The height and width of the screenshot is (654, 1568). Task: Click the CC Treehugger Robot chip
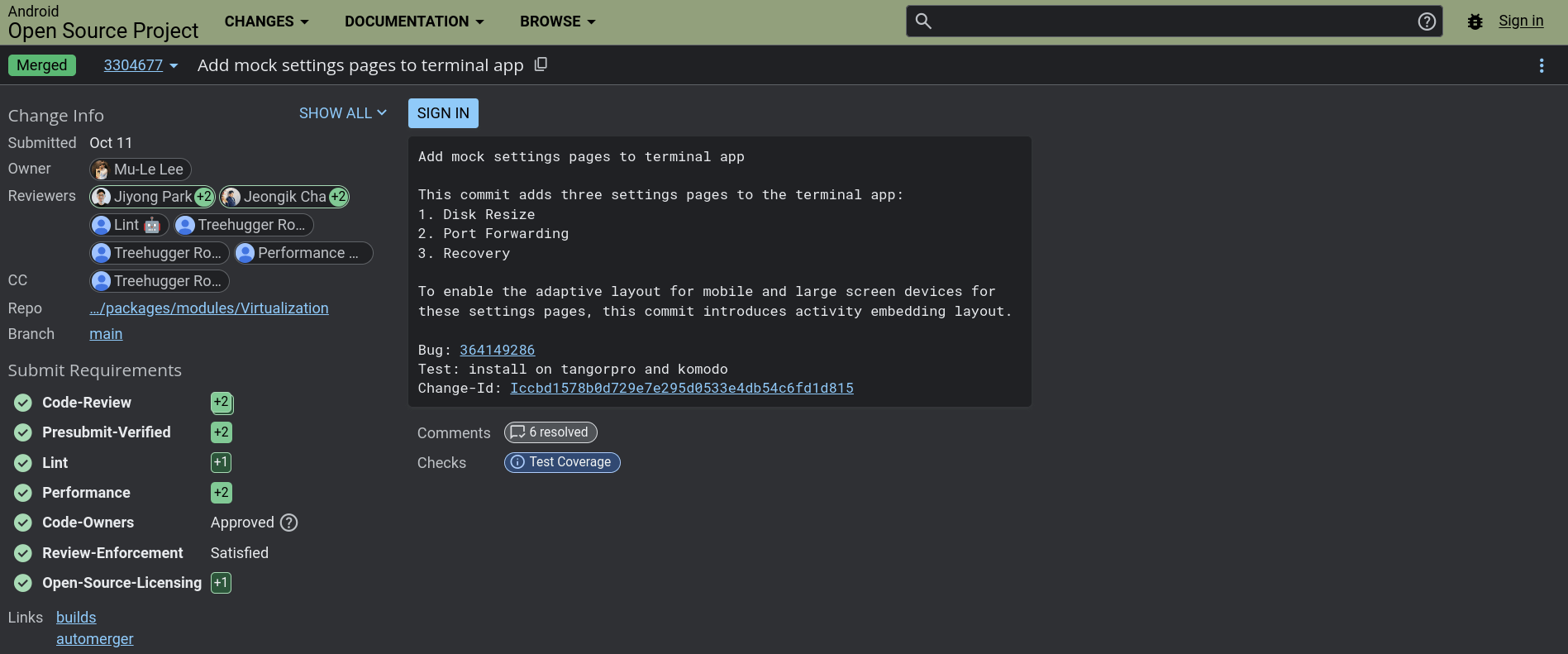160,281
